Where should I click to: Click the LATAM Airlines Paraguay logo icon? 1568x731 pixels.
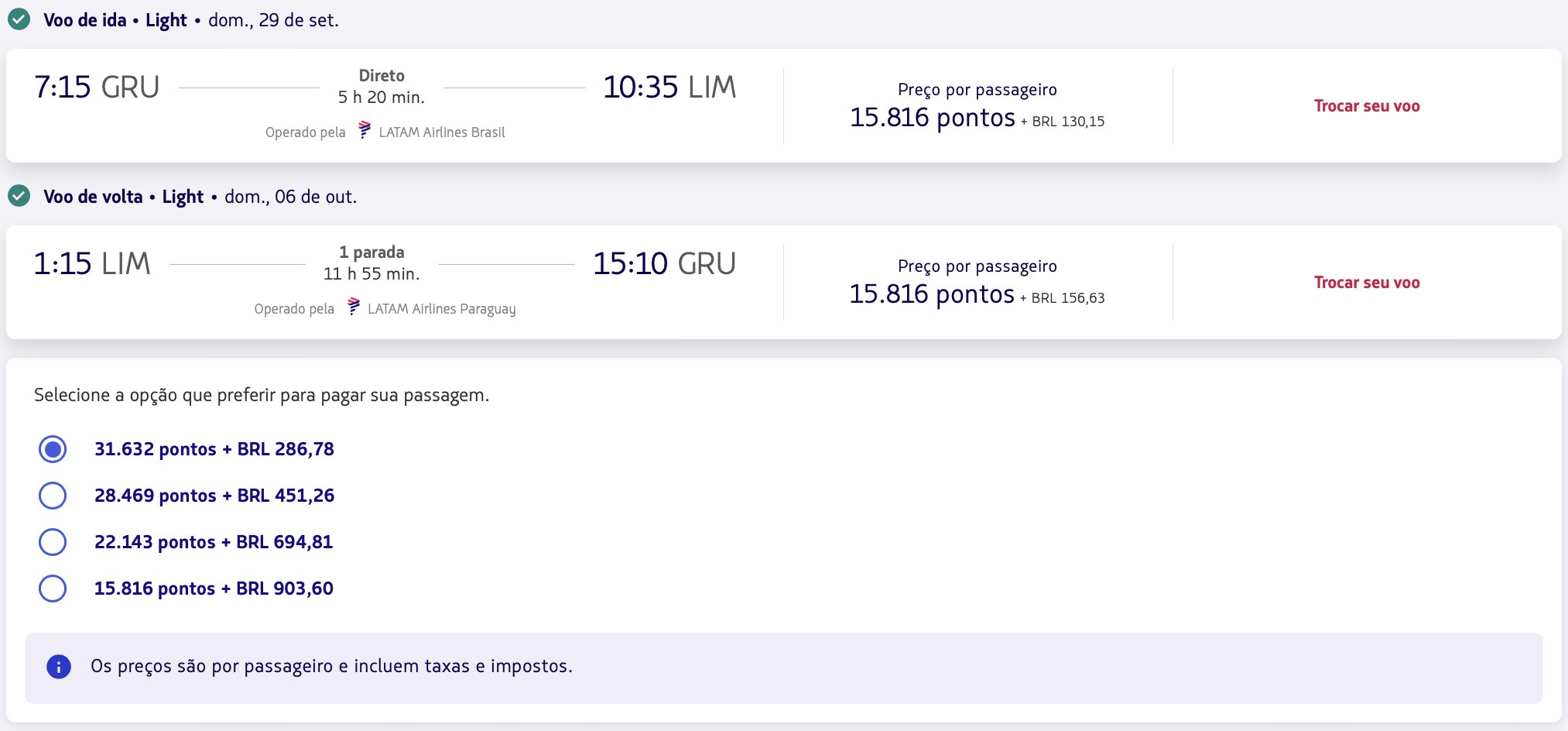click(x=354, y=307)
